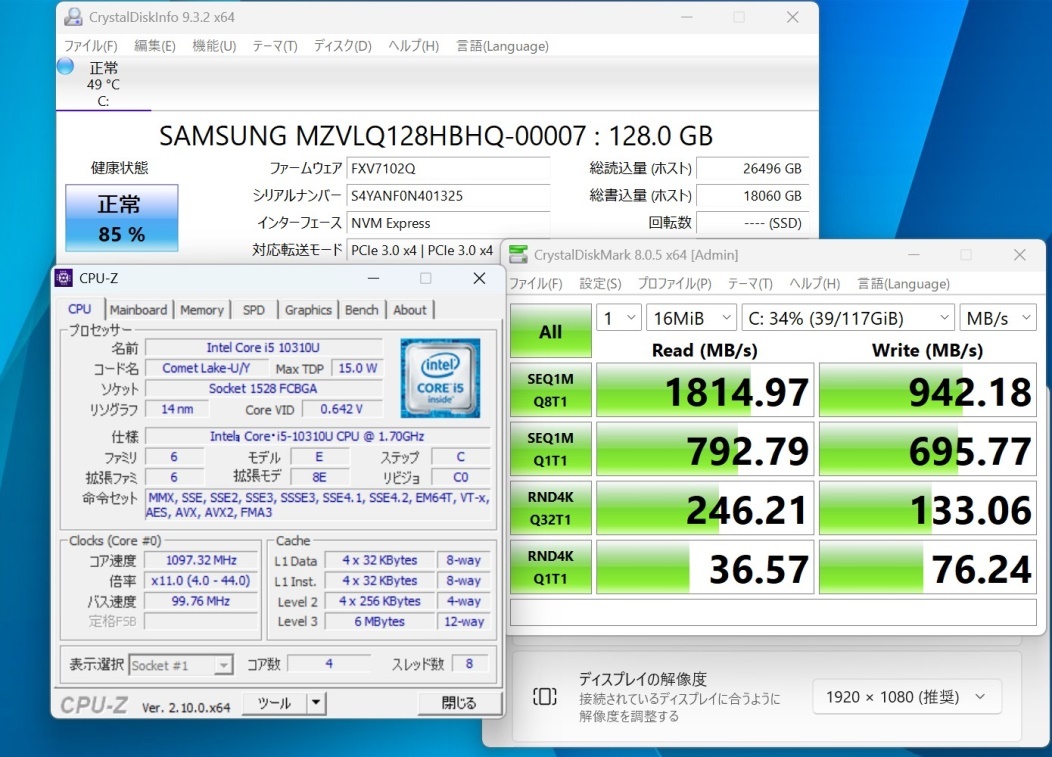
Task: Open the 16MiB test size dropdown
Action: click(x=691, y=317)
